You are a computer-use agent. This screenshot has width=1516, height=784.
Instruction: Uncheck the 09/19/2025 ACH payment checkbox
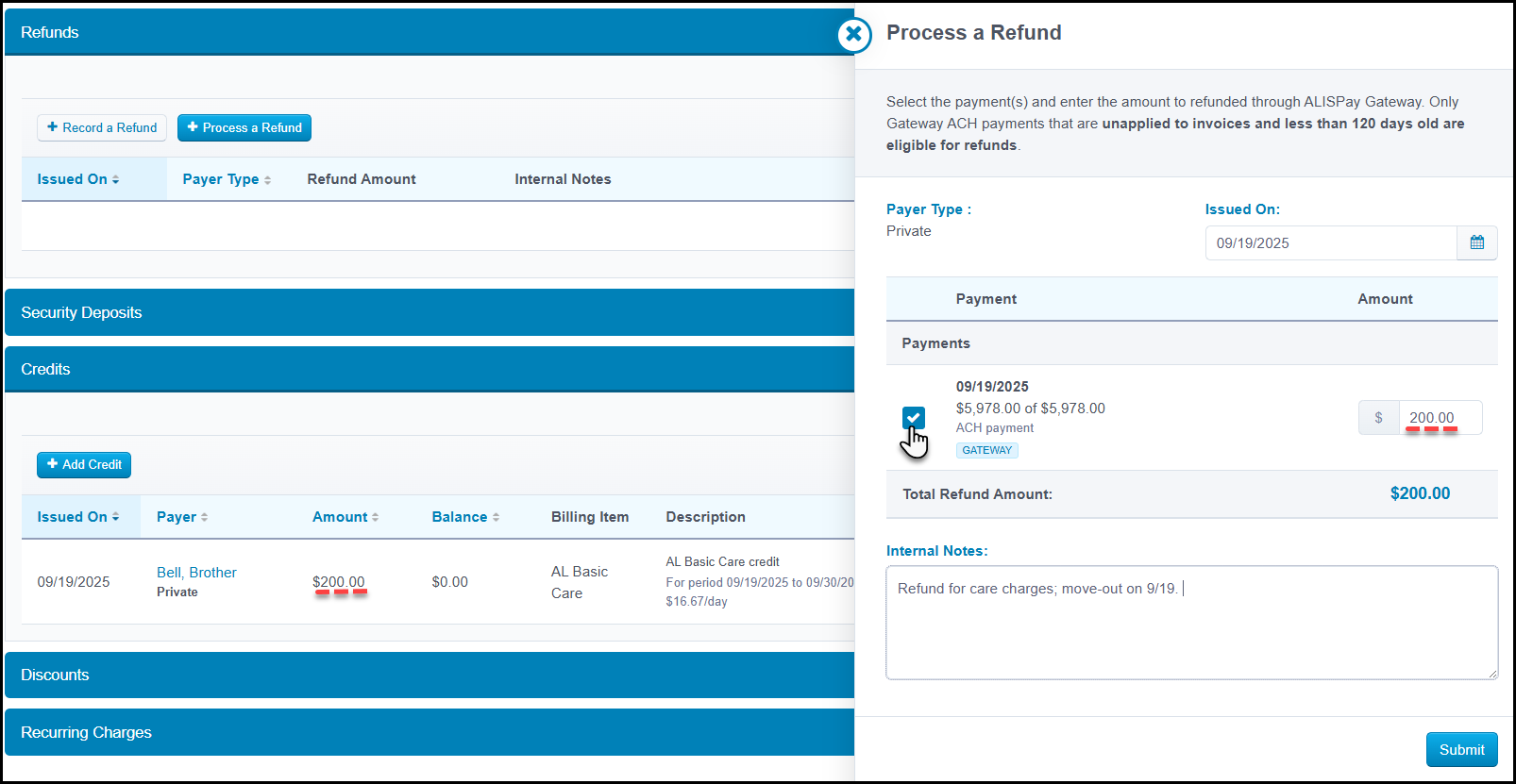[913, 418]
